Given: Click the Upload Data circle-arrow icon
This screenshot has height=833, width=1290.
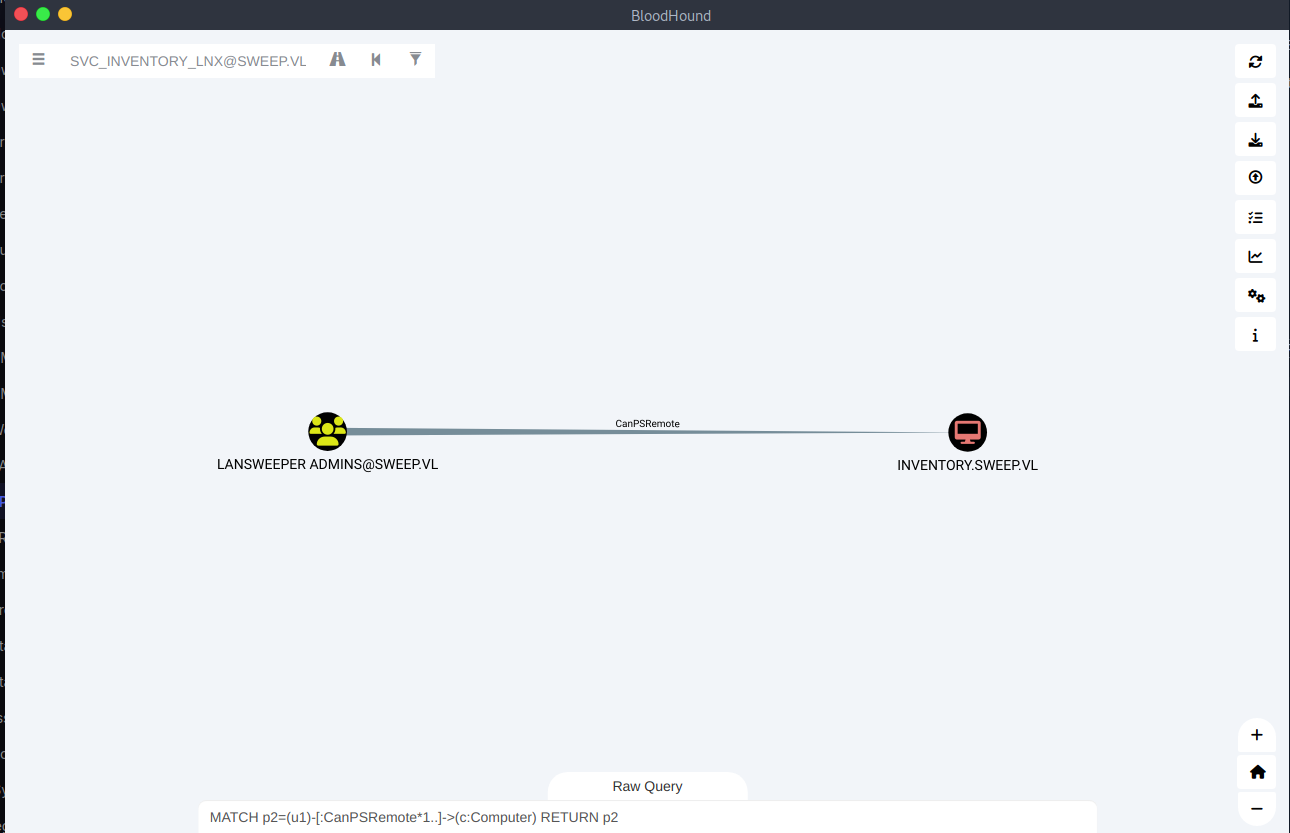Looking at the screenshot, I should coord(1255,178).
